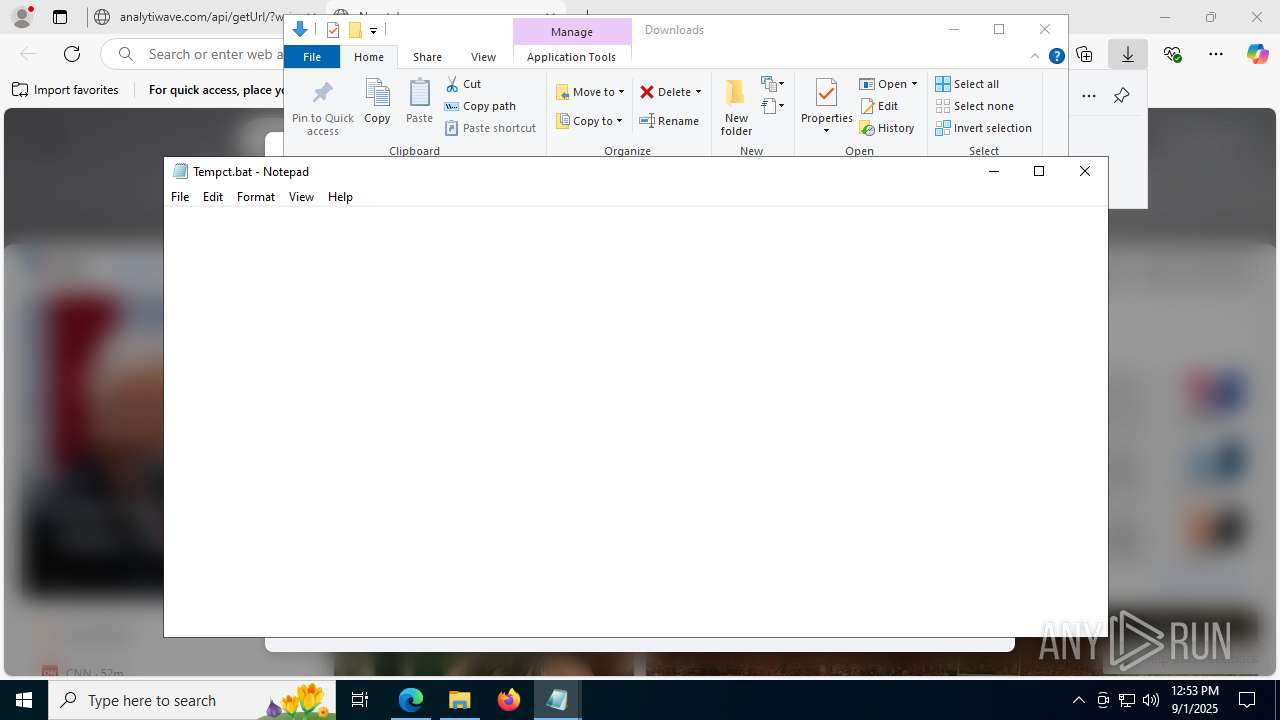Open Task View on the taskbar
This screenshot has width=1280, height=720.
[360, 700]
